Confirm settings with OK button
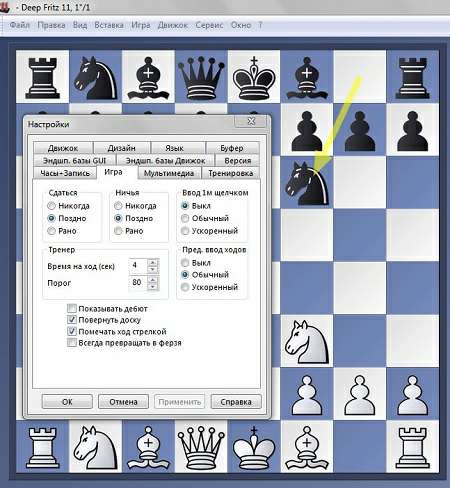The width and height of the screenshot is (450, 488). (67, 402)
